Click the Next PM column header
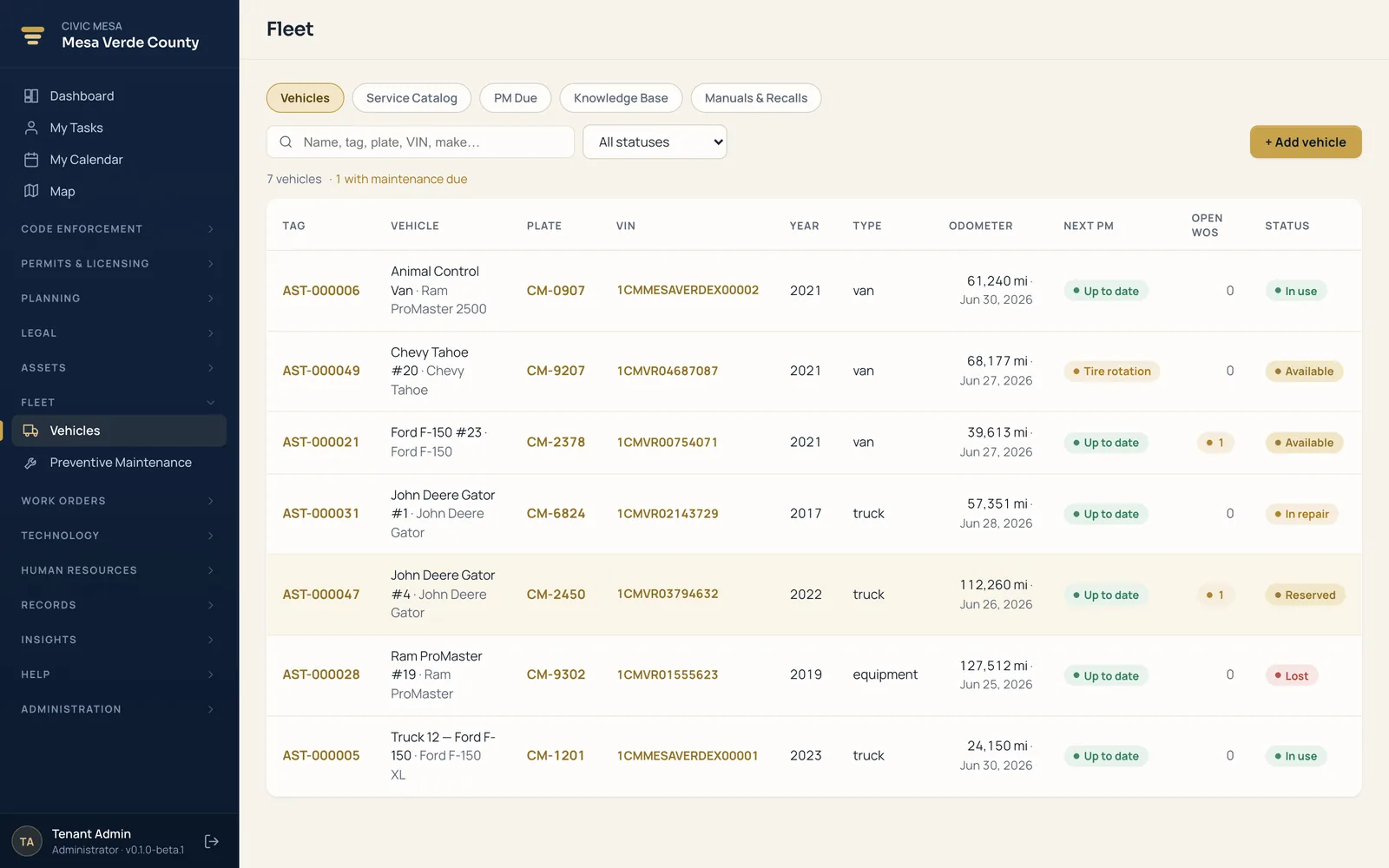Image resolution: width=1389 pixels, height=868 pixels. point(1088,226)
